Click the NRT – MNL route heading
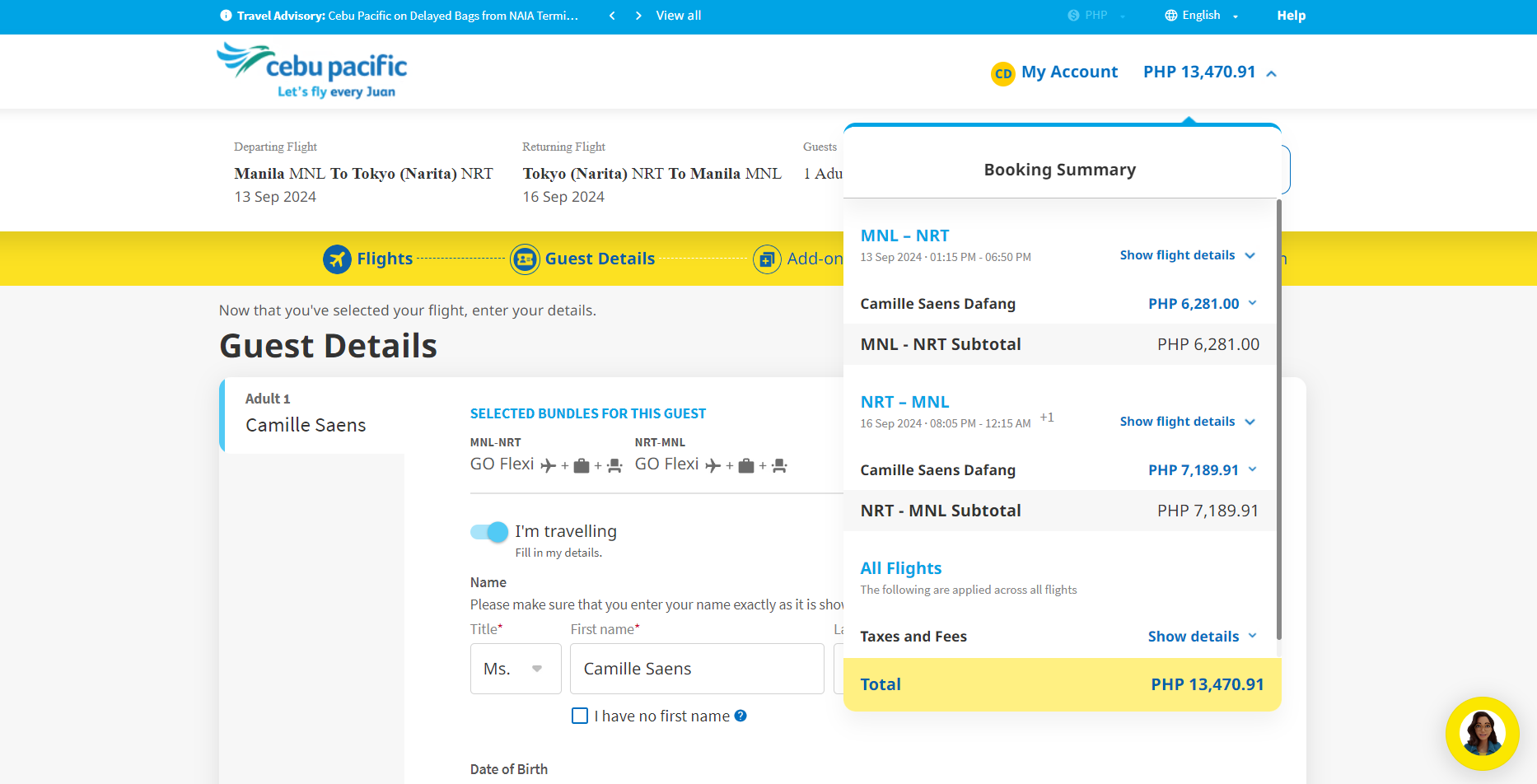The height and width of the screenshot is (784, 1537). [904, 402]
